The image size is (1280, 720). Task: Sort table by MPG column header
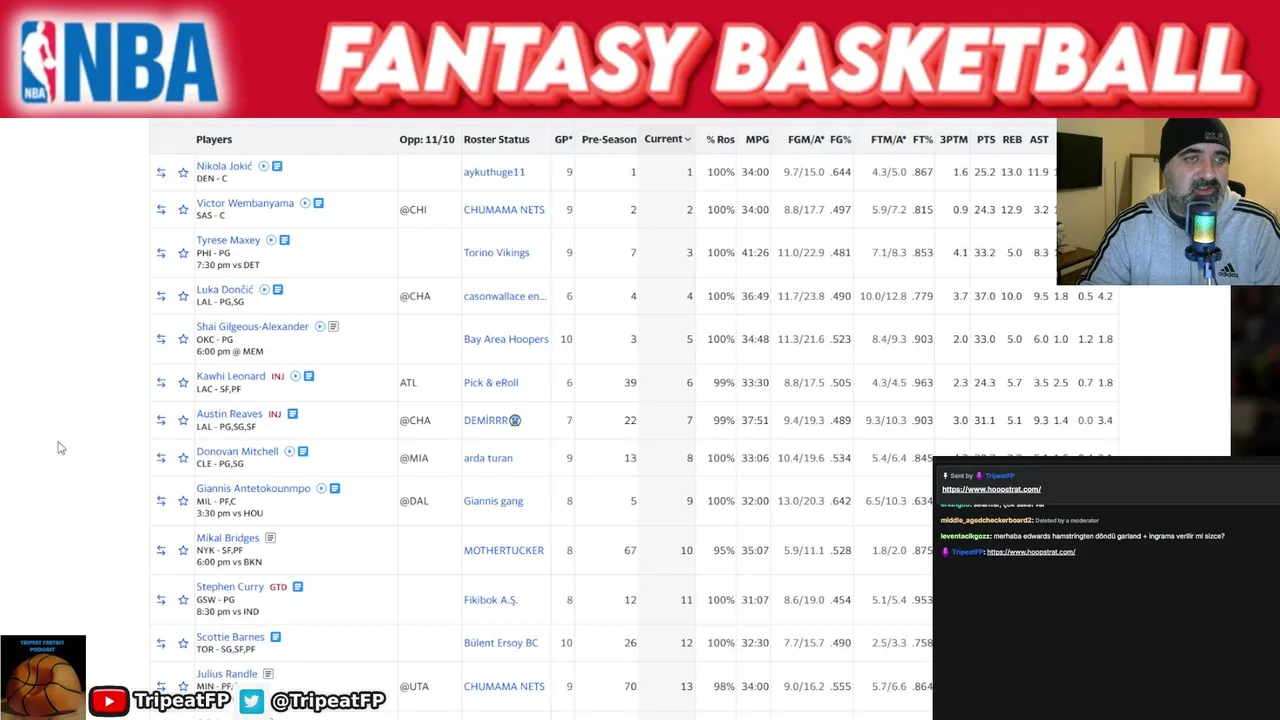tap(757, 139)
